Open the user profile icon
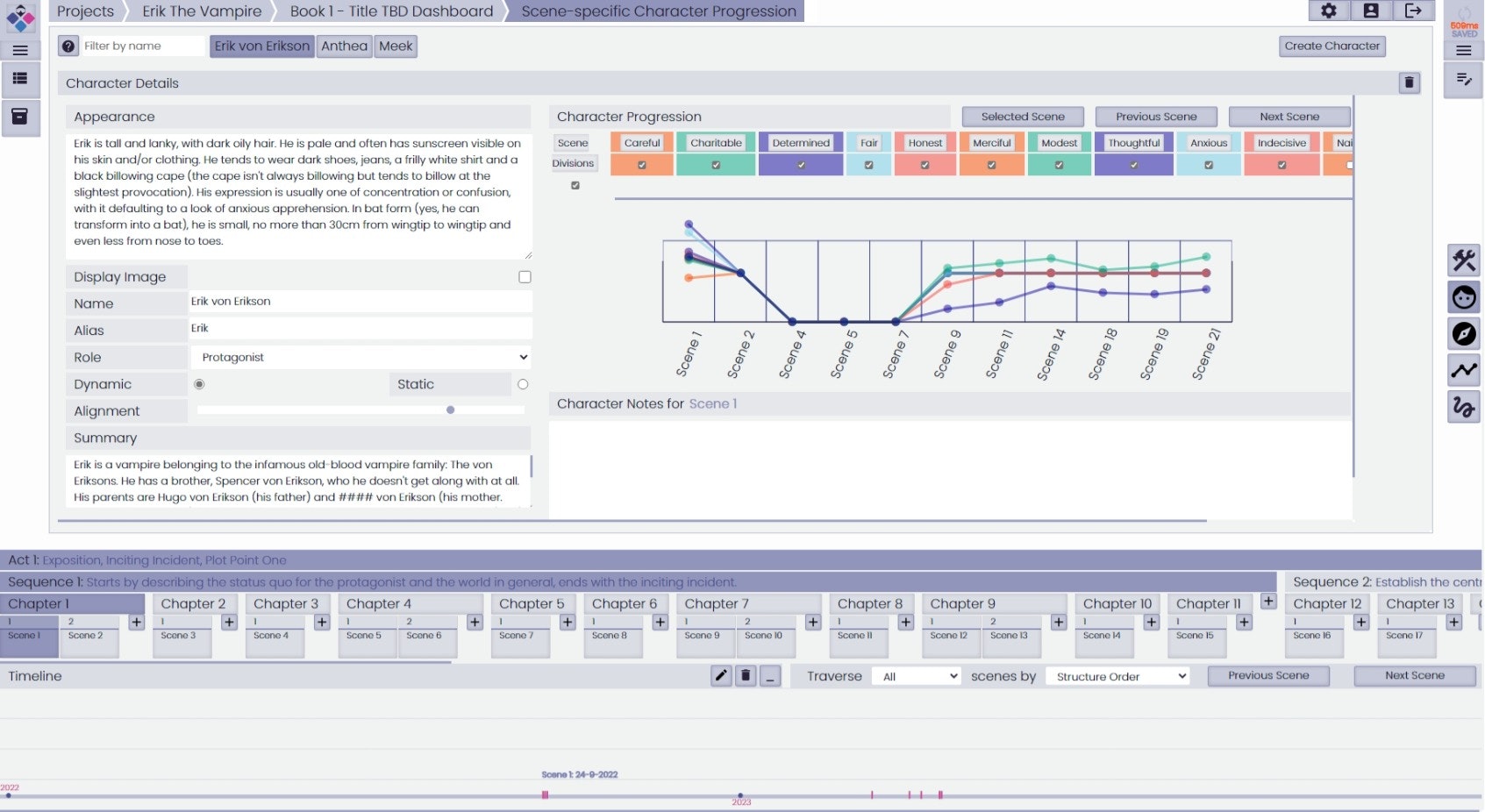1485x812 pixels. coord(1370,11)
